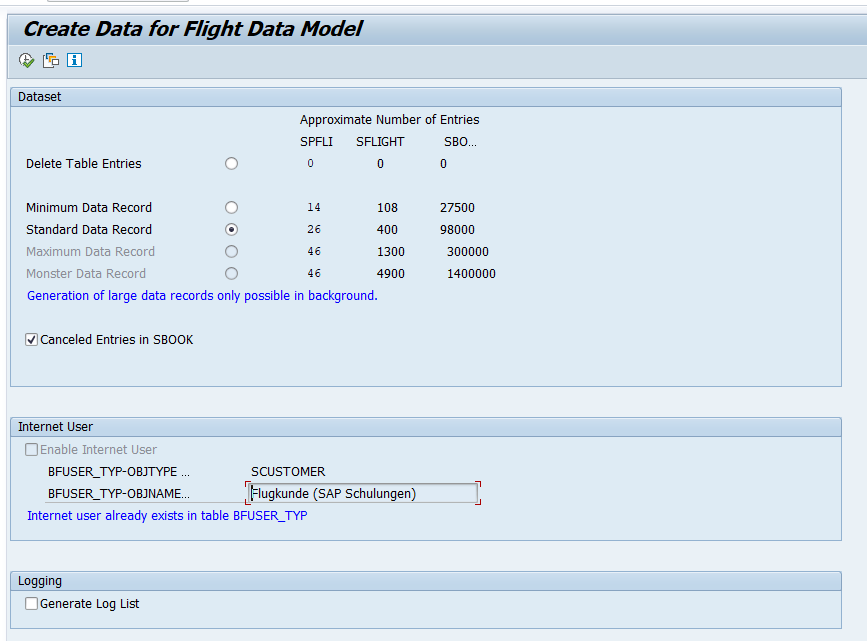Screen dimensions: 867x641
Task: Select the Delete Table Entries radio button
Action: (232, 164)
